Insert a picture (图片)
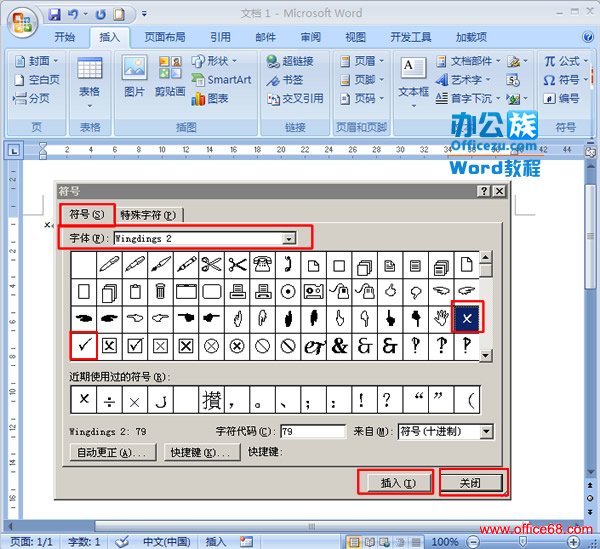Screen dimensions: 600x549 (134, 76)
